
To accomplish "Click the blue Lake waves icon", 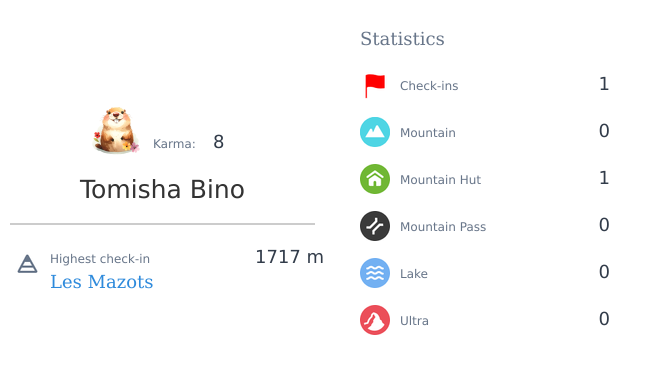I will click(x=375, y=273).
